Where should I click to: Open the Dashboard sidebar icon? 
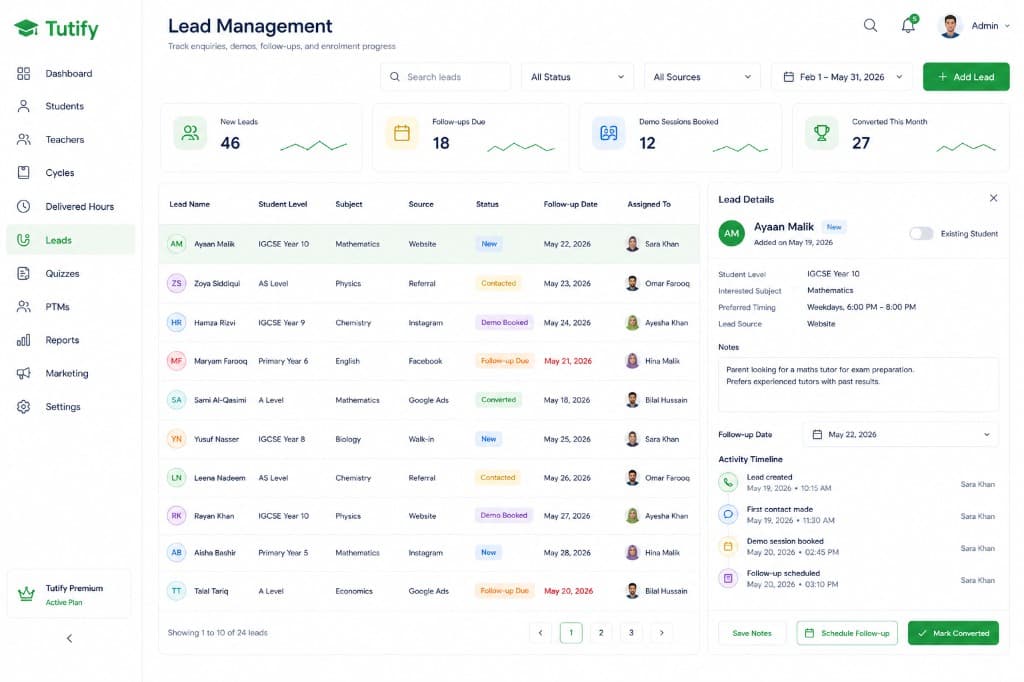point(24,73)
